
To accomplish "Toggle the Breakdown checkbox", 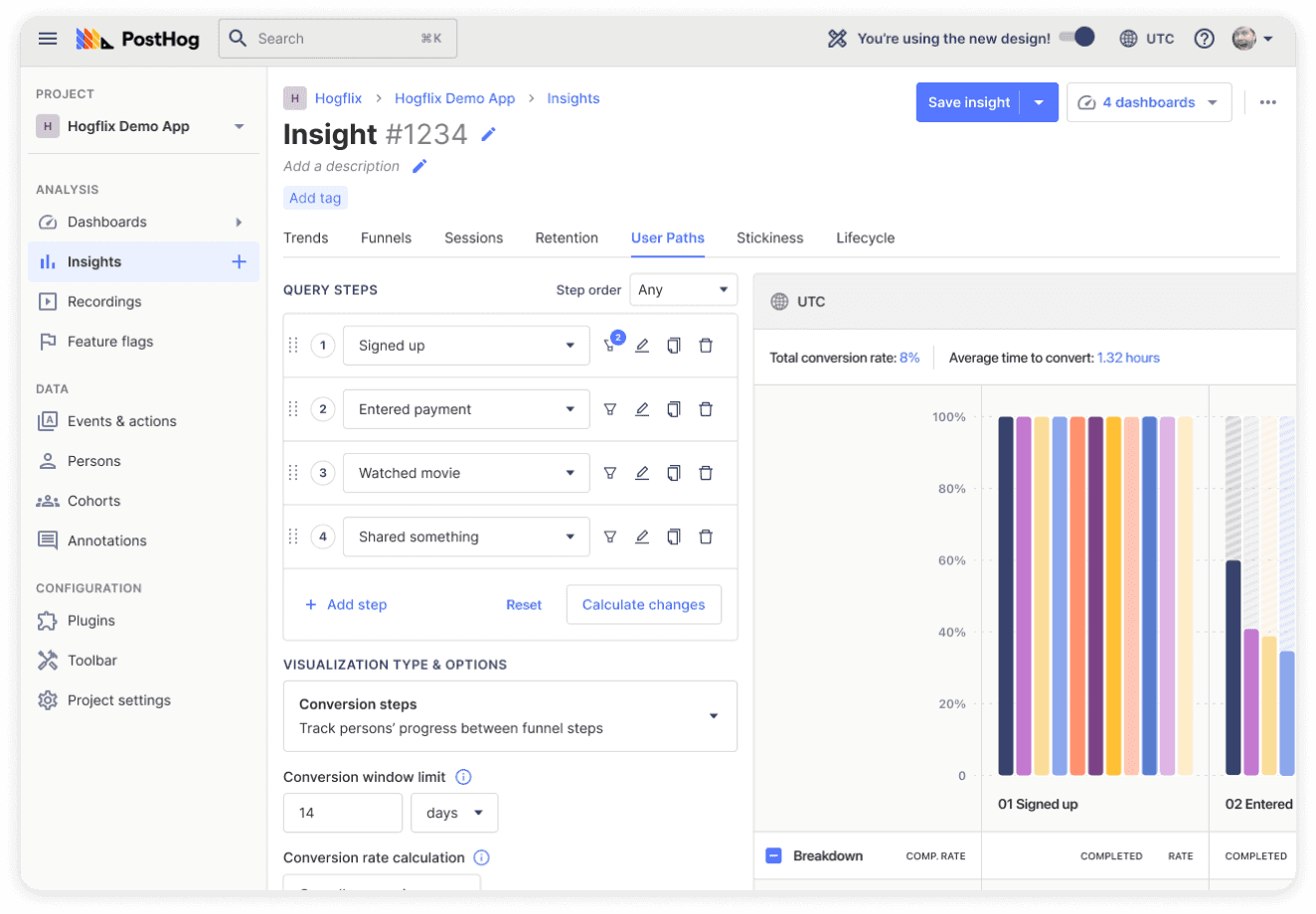I will [774, 855].
